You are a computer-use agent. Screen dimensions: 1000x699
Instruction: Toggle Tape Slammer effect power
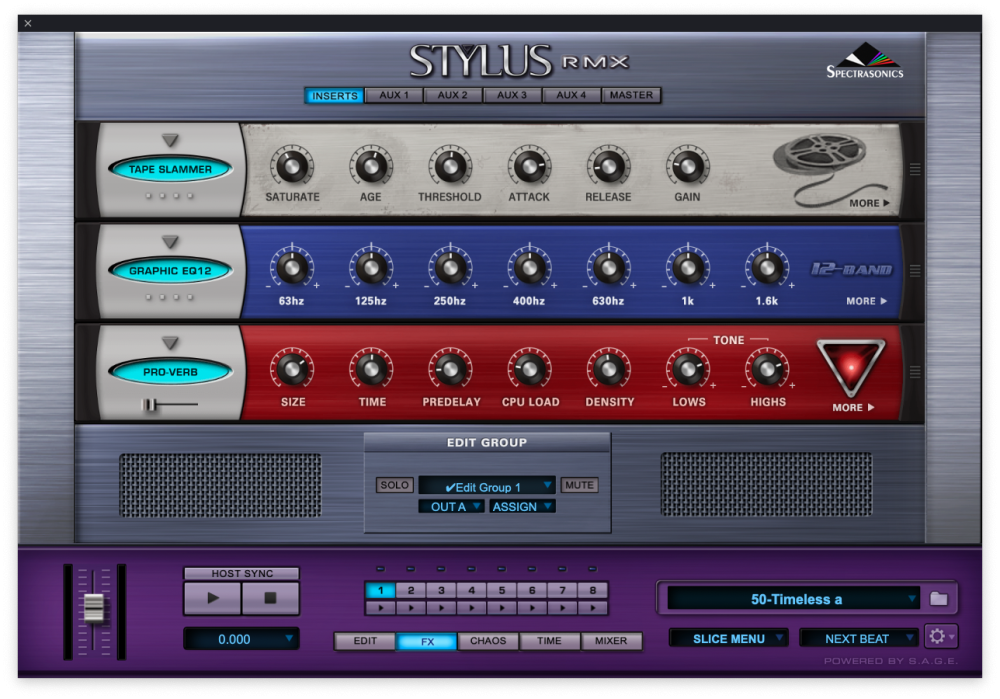tap(170, 169)
